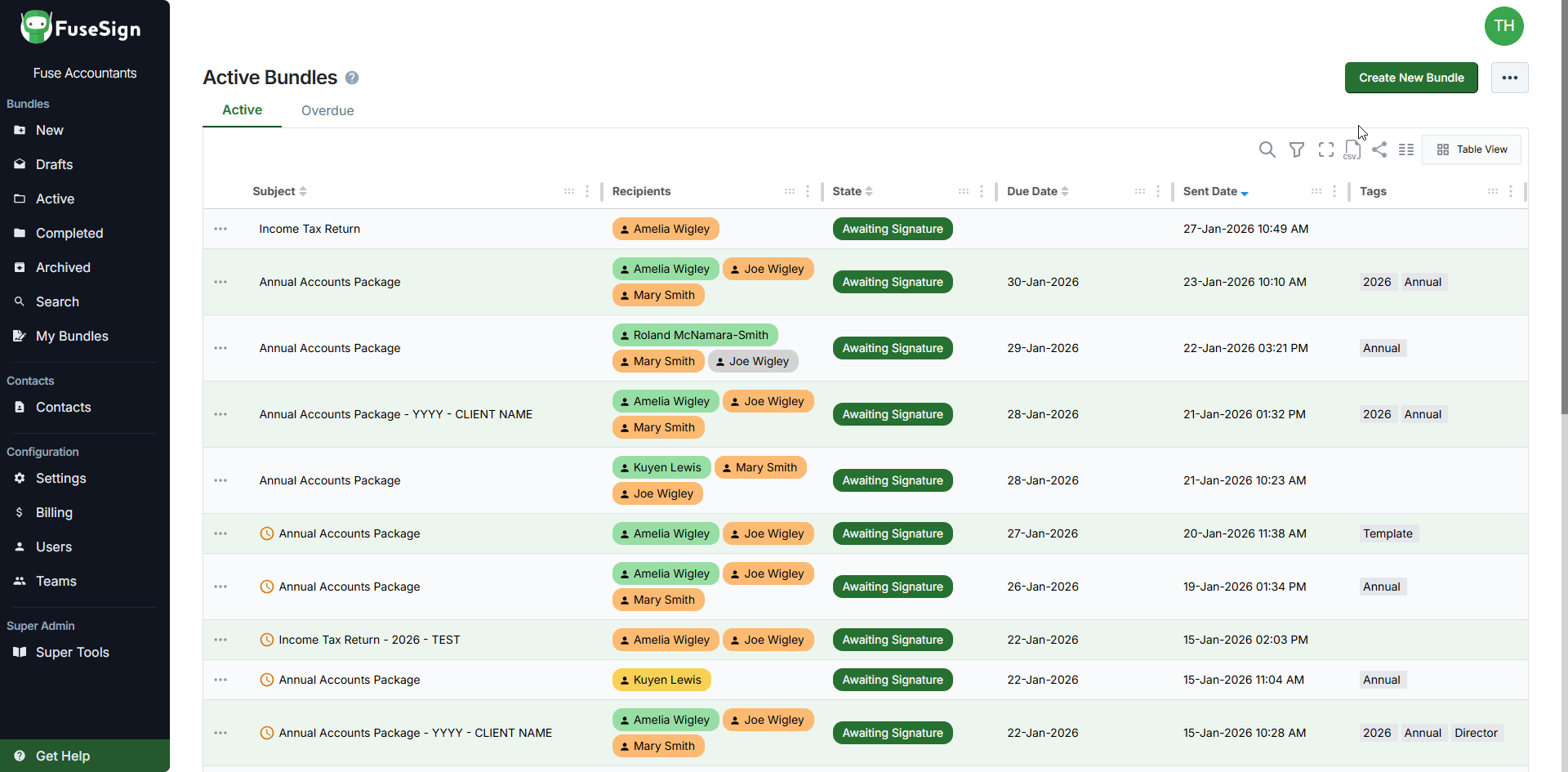The width and height of the screenshot is (1568, 772).
Task: Click the Get Help button
Action: coord(63,756)
